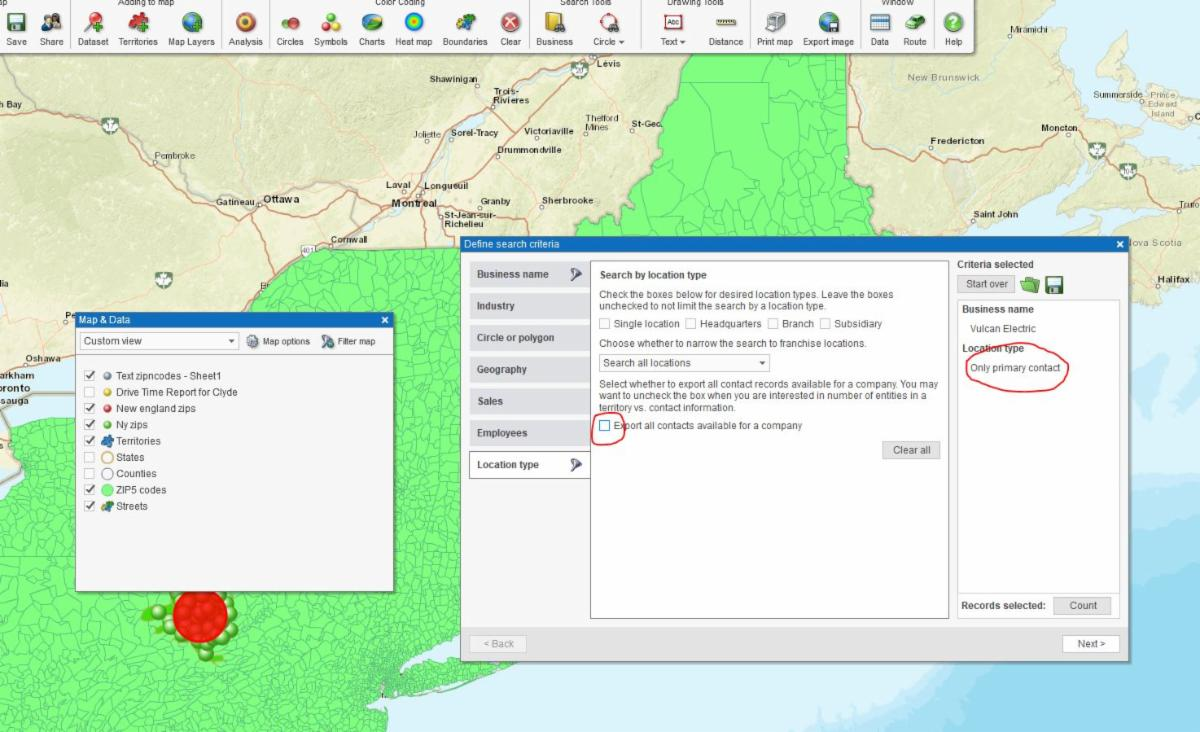
Task: Click the red New england zips dot
Action: (x=107, y=408)
